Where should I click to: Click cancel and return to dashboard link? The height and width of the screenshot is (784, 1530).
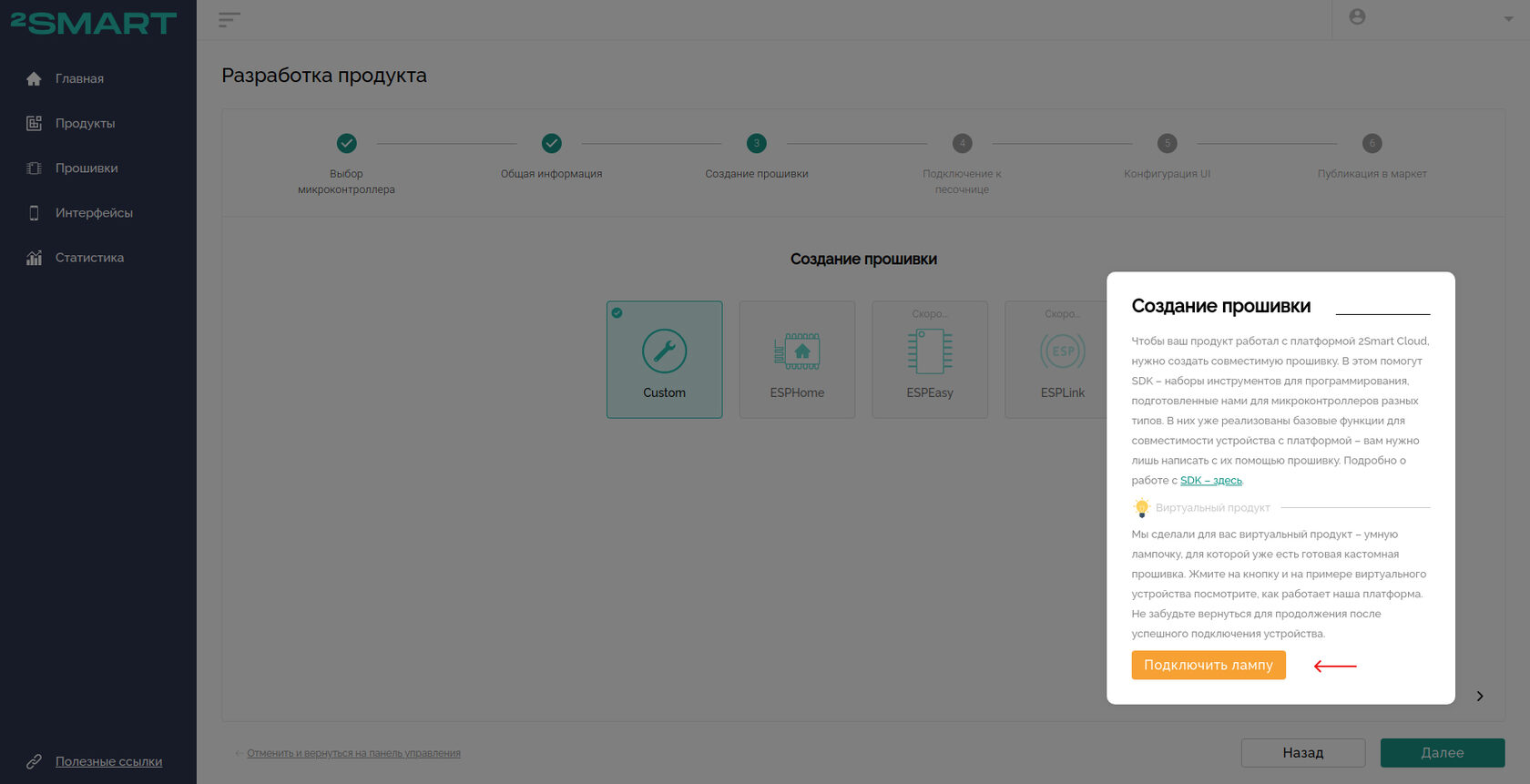(353, 753)
